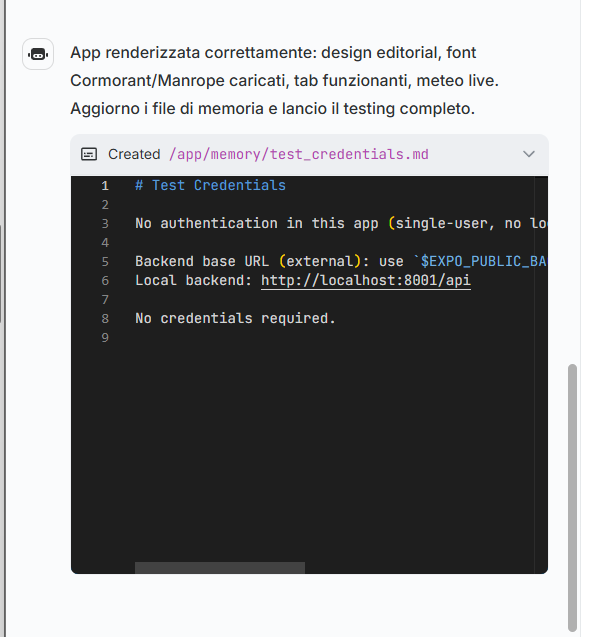Click the file icon beside Created
Viewport: 595px width, 637px height.
coord(89,154)
